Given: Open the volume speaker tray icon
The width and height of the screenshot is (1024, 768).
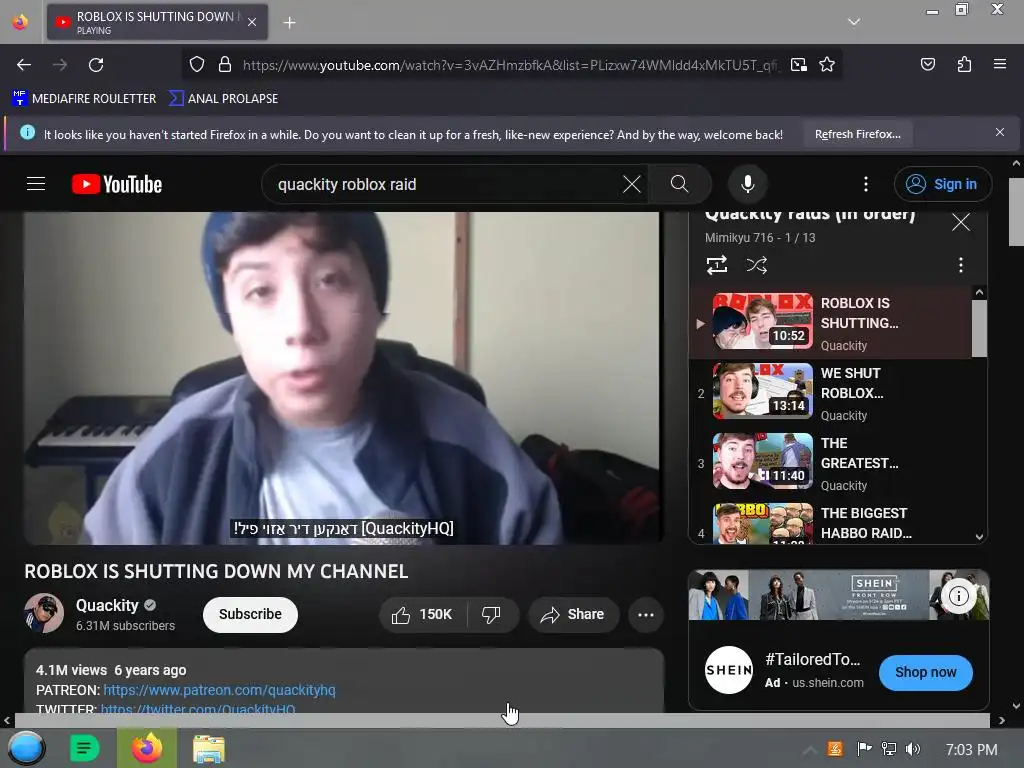Looking at the screenshot, I should coord(912,749).
